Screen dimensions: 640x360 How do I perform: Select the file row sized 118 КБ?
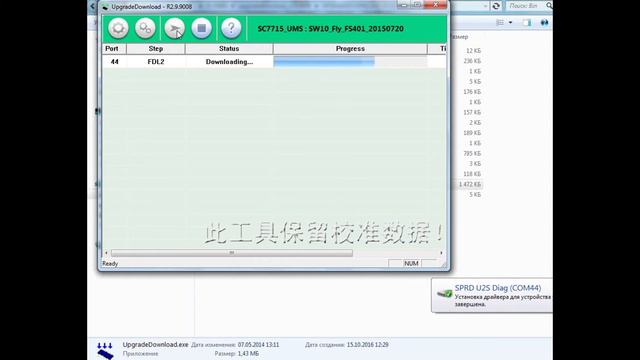pyautogui.click(x=472, y=174)
